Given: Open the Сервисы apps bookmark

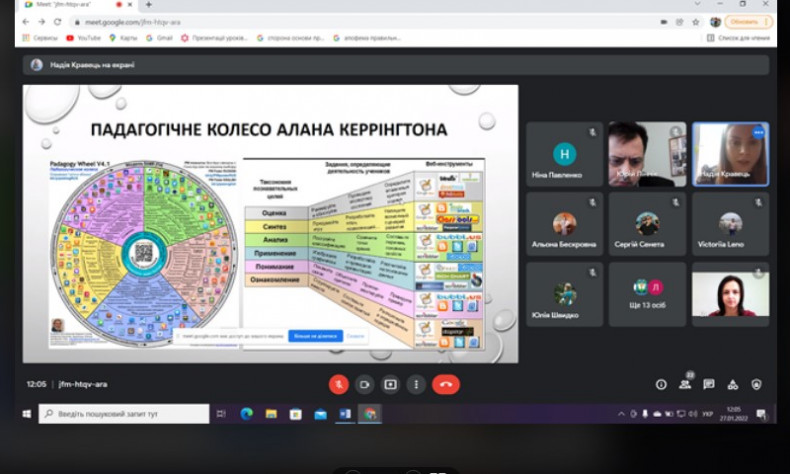Looking at the screenshot, I should click(40, 38).
